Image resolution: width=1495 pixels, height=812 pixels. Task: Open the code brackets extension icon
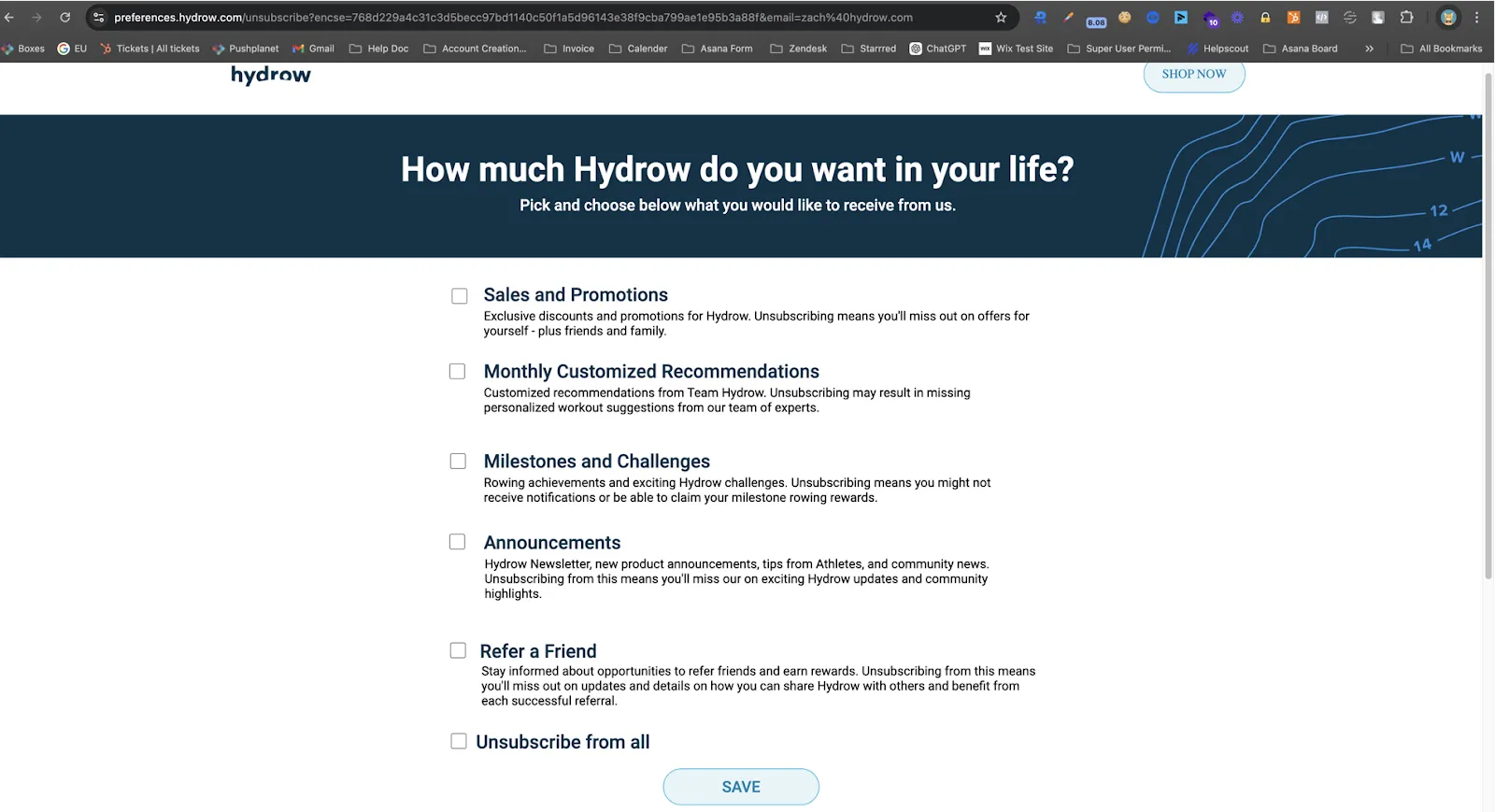[1321, 17]
